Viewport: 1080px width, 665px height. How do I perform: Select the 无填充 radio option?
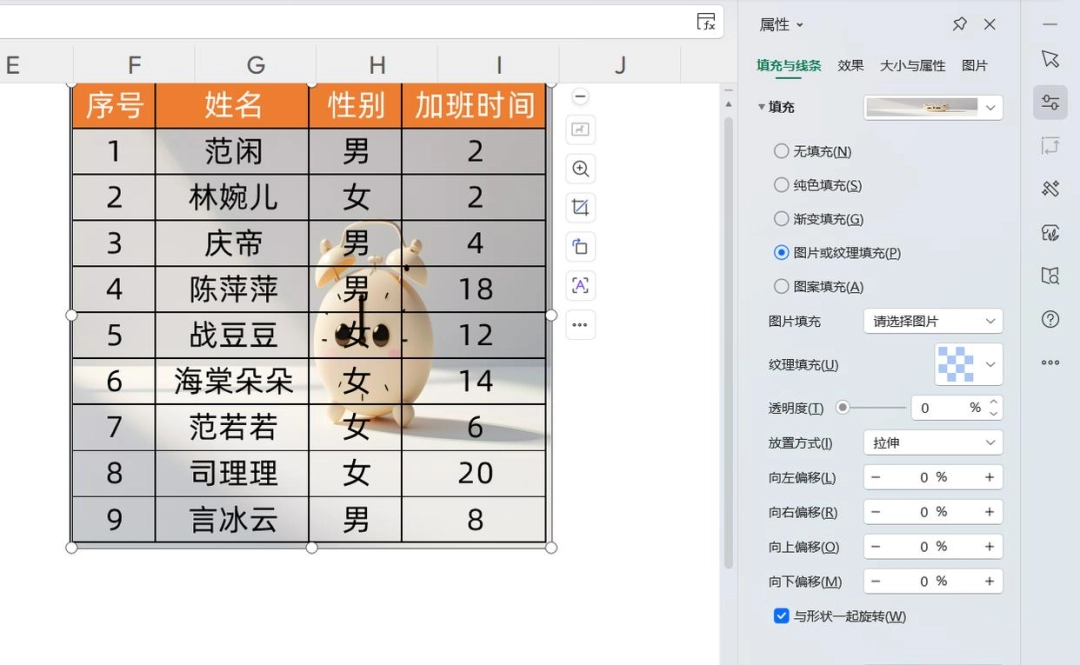tap(781, 151)
